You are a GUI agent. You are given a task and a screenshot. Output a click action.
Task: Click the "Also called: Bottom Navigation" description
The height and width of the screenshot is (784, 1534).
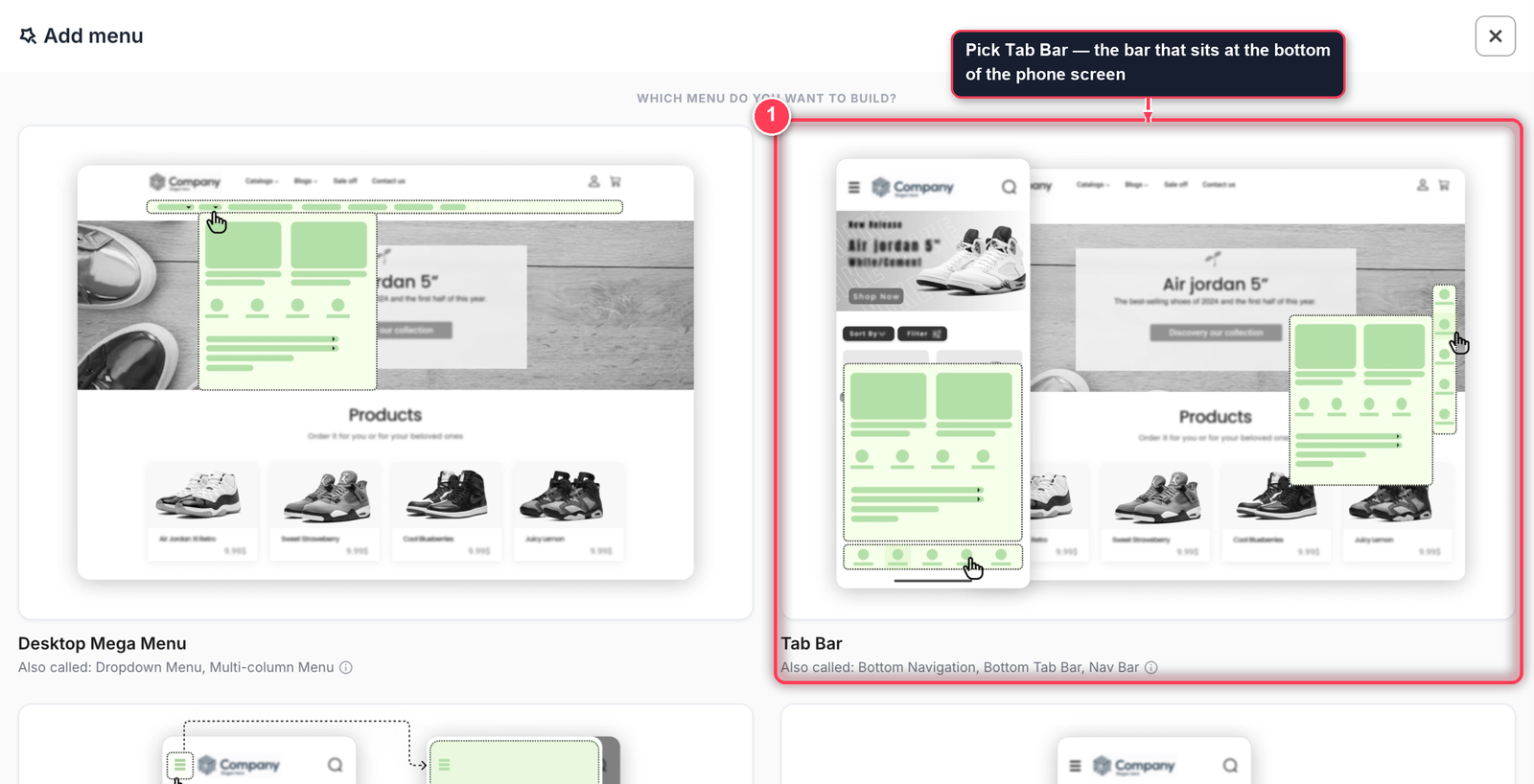960,668
